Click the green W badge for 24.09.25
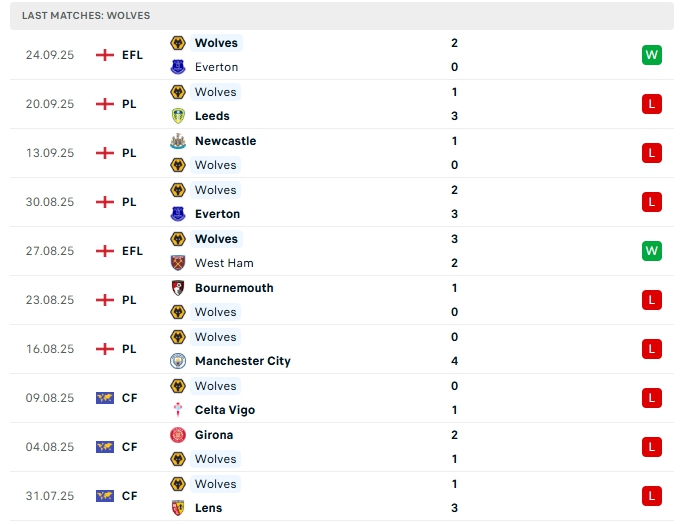This screenshot has width=686, height=524. [652, 55]
